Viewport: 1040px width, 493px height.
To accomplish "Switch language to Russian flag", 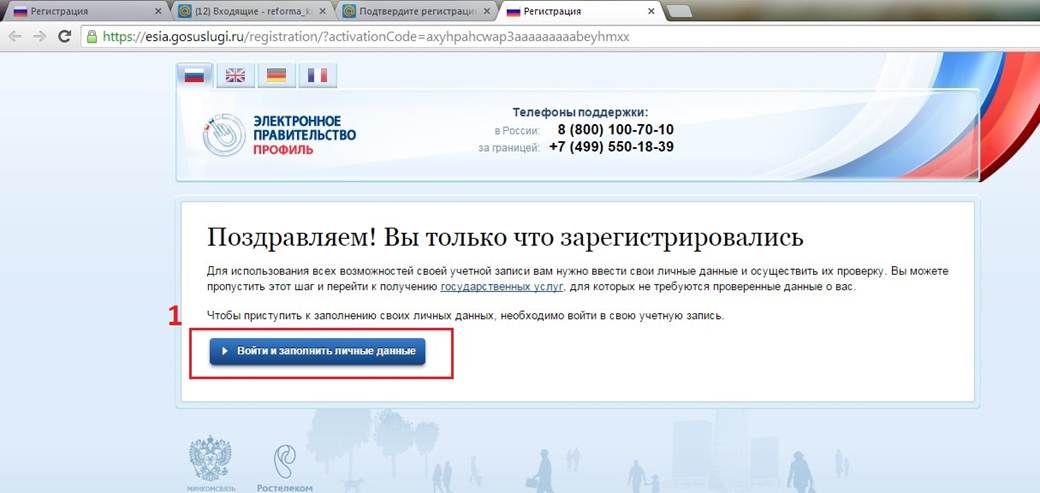I will pos(194,76).
